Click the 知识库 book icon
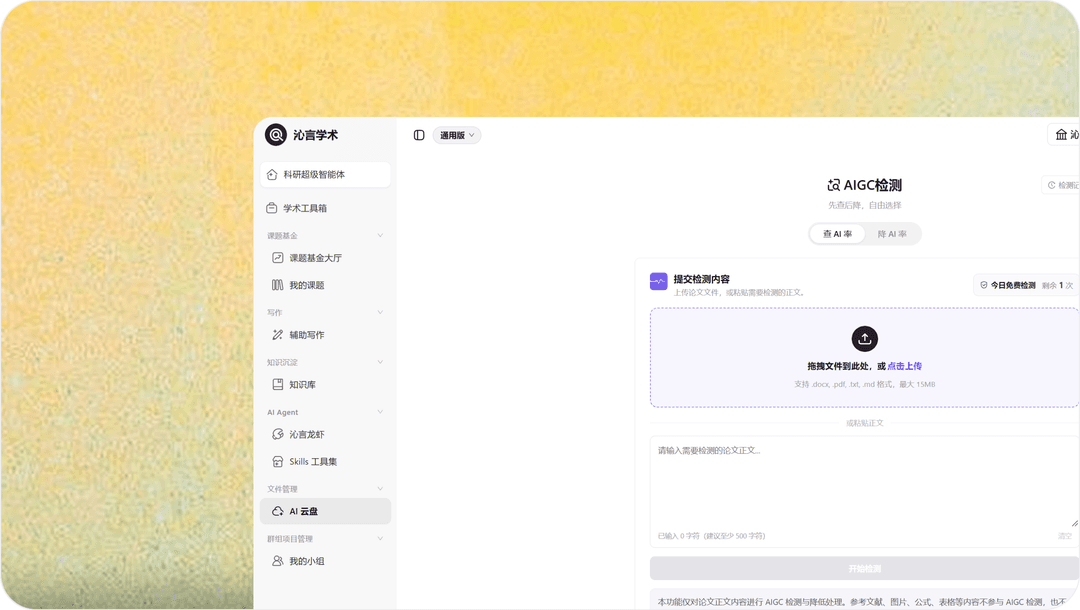 click(x=278, y=384)
